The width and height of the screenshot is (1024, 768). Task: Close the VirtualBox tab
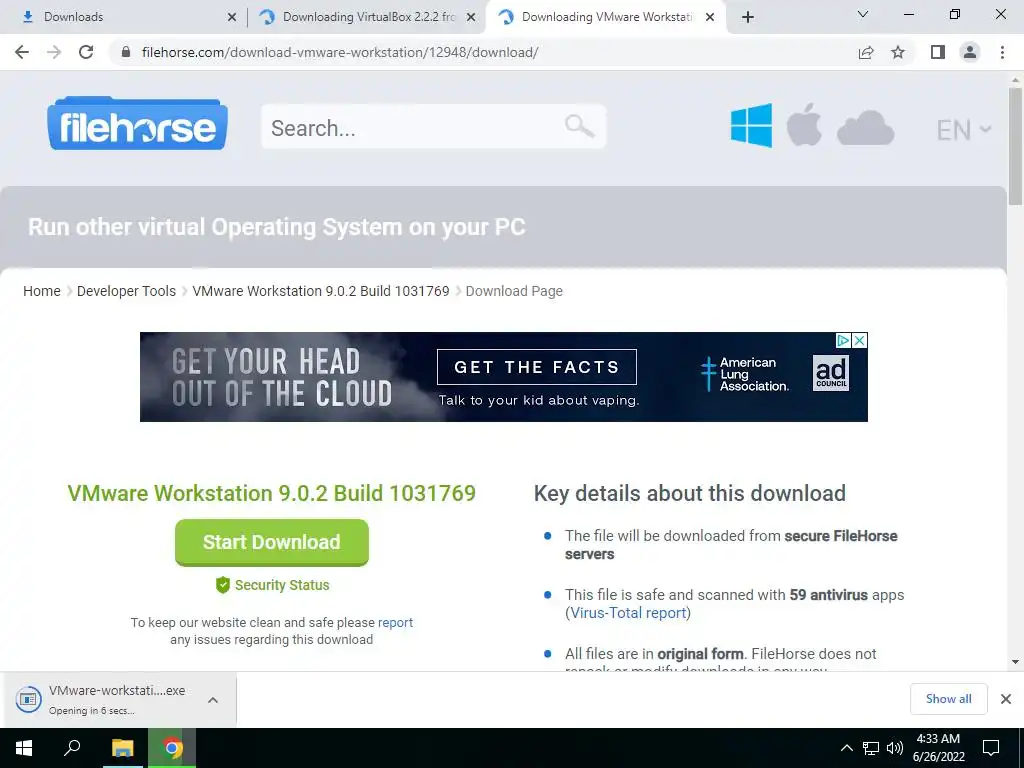pyautogui.click(x=471, y=18)
